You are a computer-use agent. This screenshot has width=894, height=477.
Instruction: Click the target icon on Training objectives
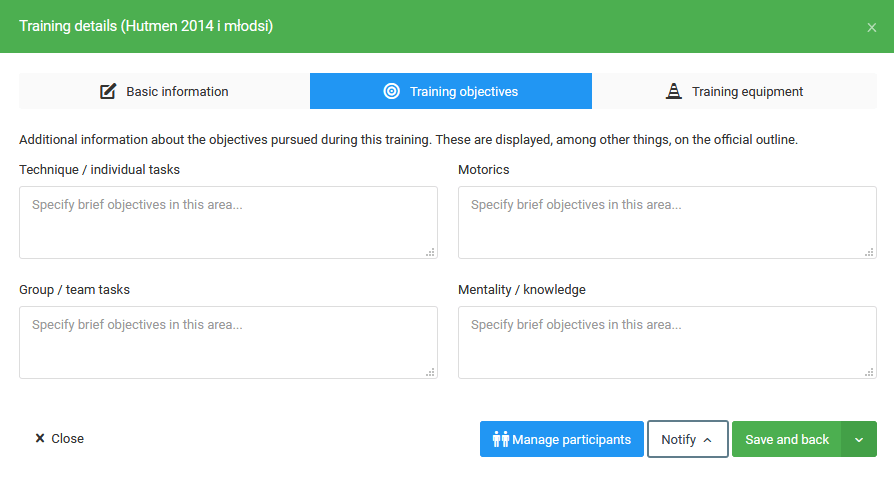pos(392,91)
